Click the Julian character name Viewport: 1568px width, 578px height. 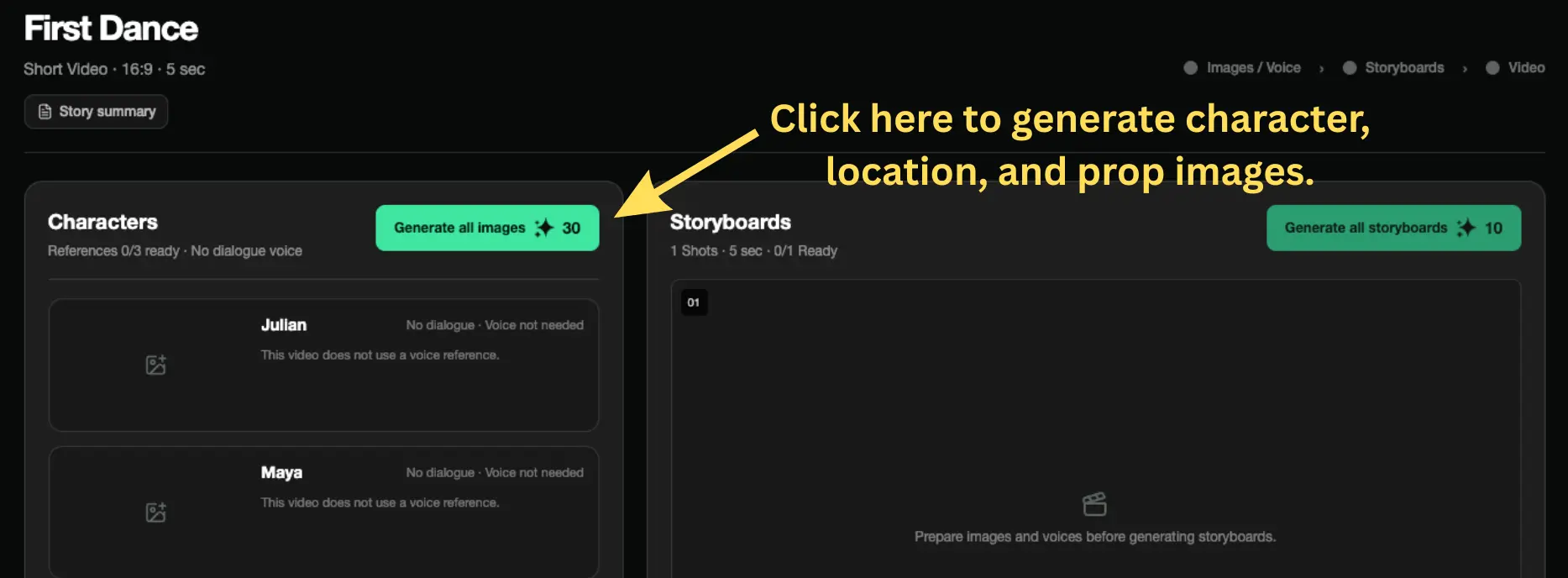click(284, 325)
